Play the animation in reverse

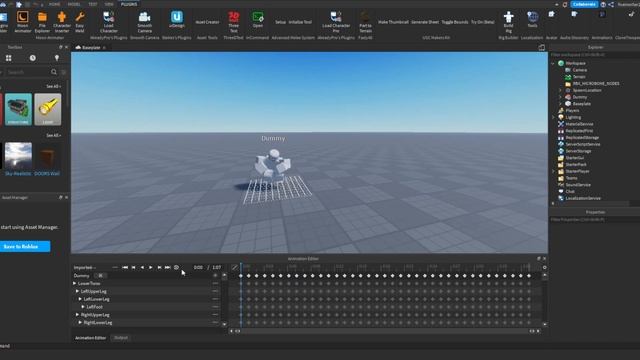tap(142, 267)
